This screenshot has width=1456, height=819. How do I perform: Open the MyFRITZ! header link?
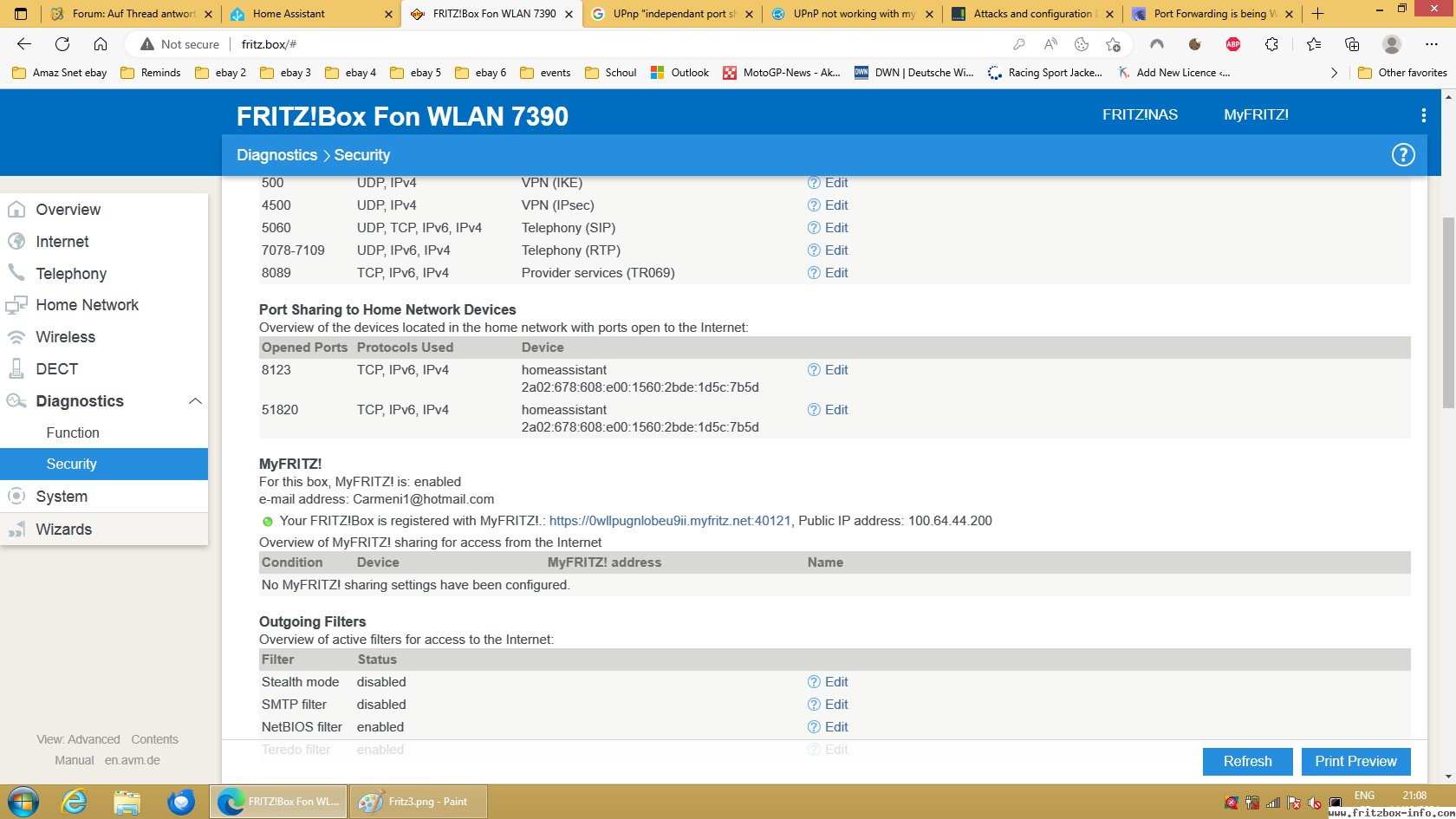click(x=1256, y=114)
